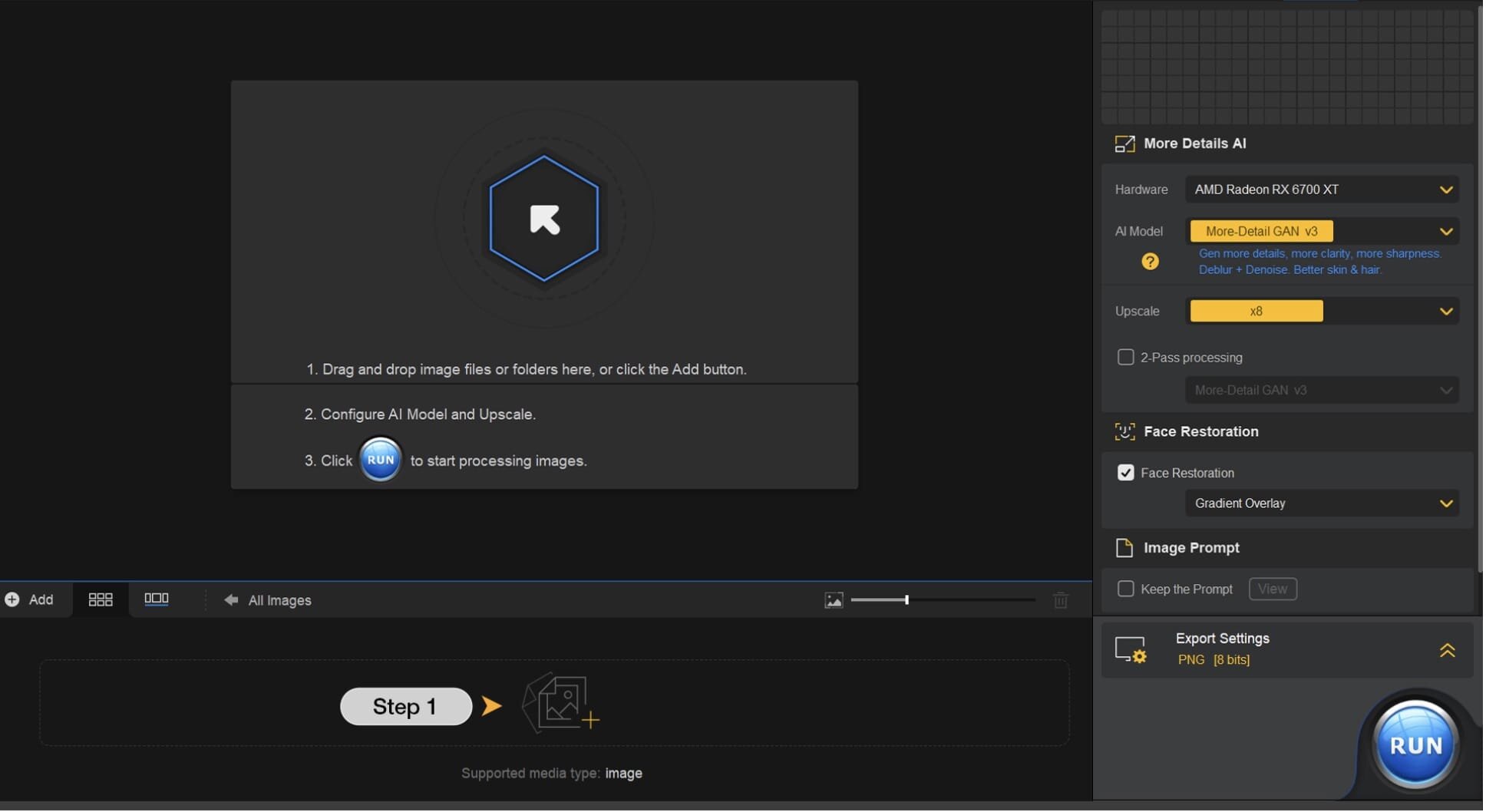Uncheck the Face Restoration option
This screenshot has height=812, width=1486.
(1126, 473)
